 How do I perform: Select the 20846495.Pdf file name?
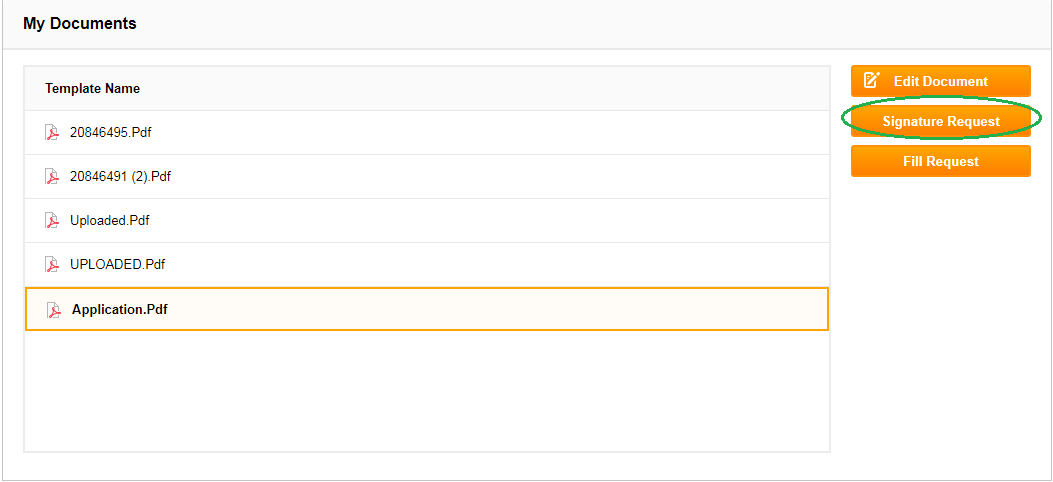[x=111, y=132]
